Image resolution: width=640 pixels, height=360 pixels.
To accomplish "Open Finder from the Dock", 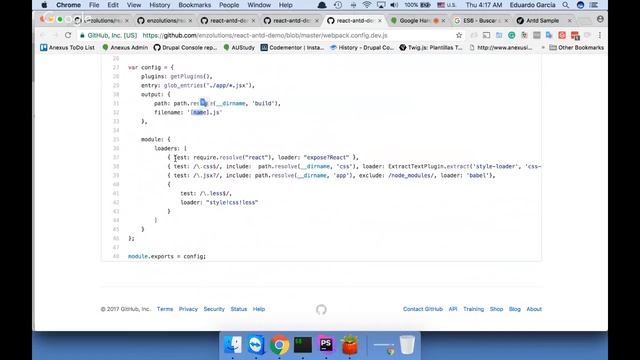I will click(x=233, y=345).
